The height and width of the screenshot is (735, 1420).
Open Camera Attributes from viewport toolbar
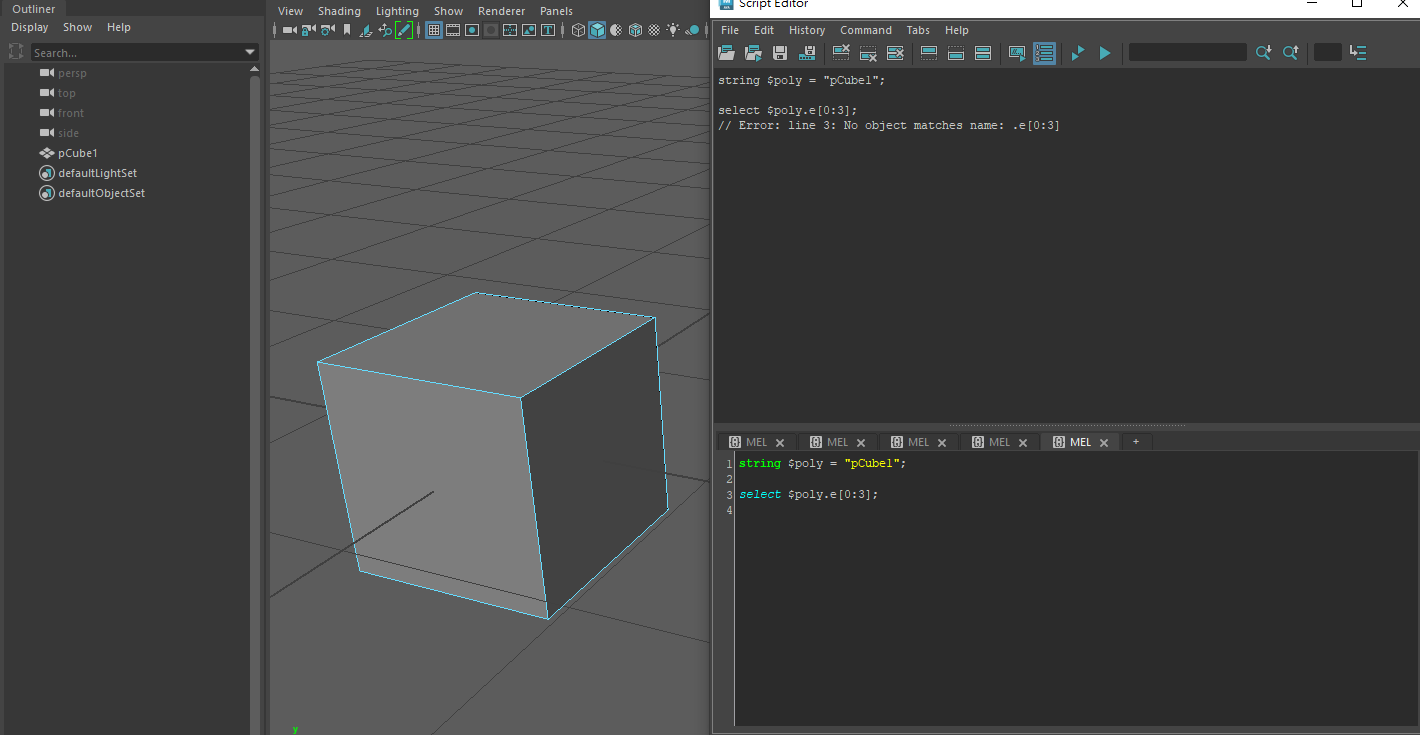coord(326,31)
